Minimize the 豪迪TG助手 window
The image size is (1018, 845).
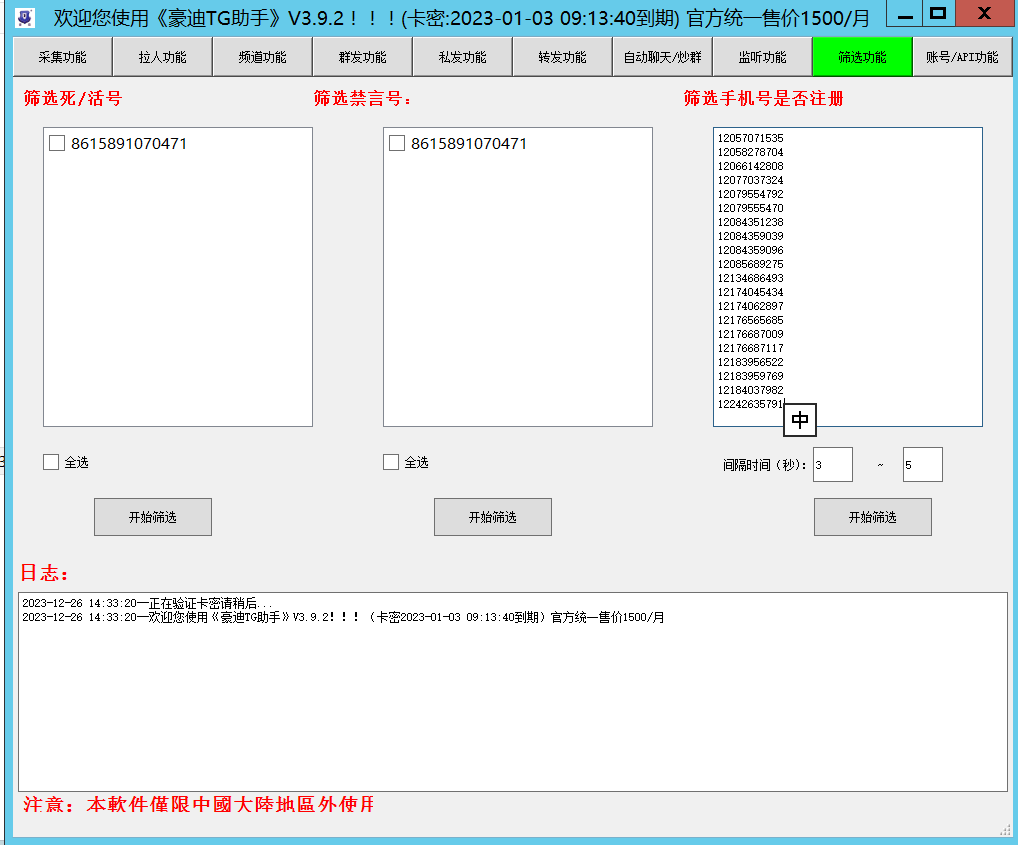tap(906, 14)
